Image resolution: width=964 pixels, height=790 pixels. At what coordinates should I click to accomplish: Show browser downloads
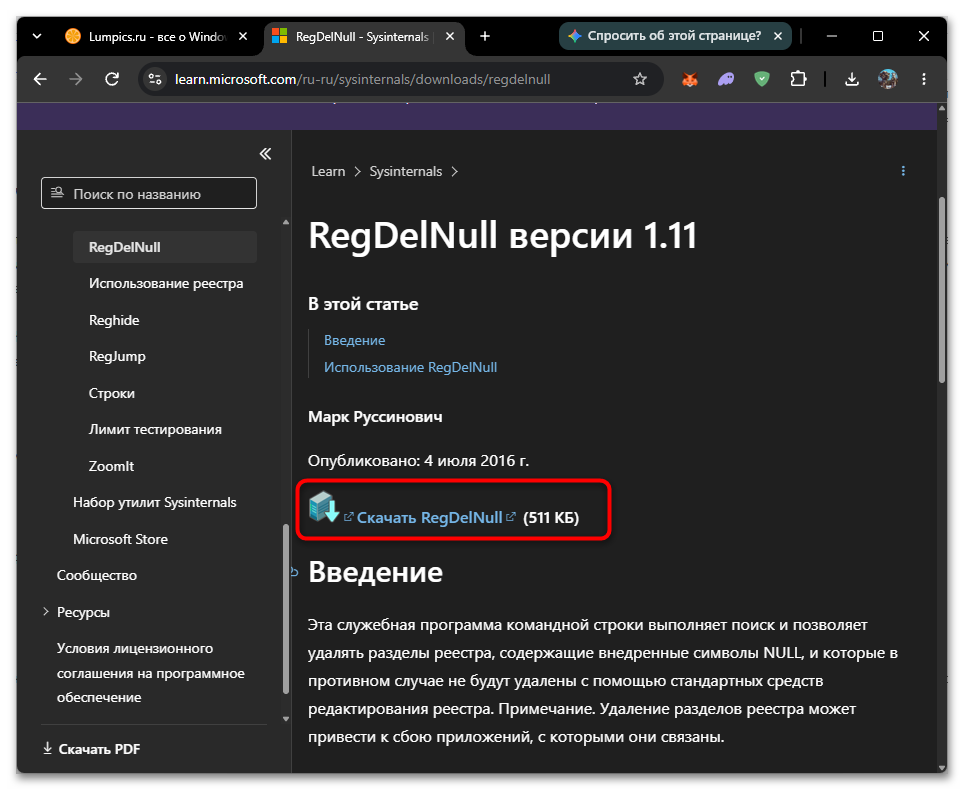(x=851, y=79)
